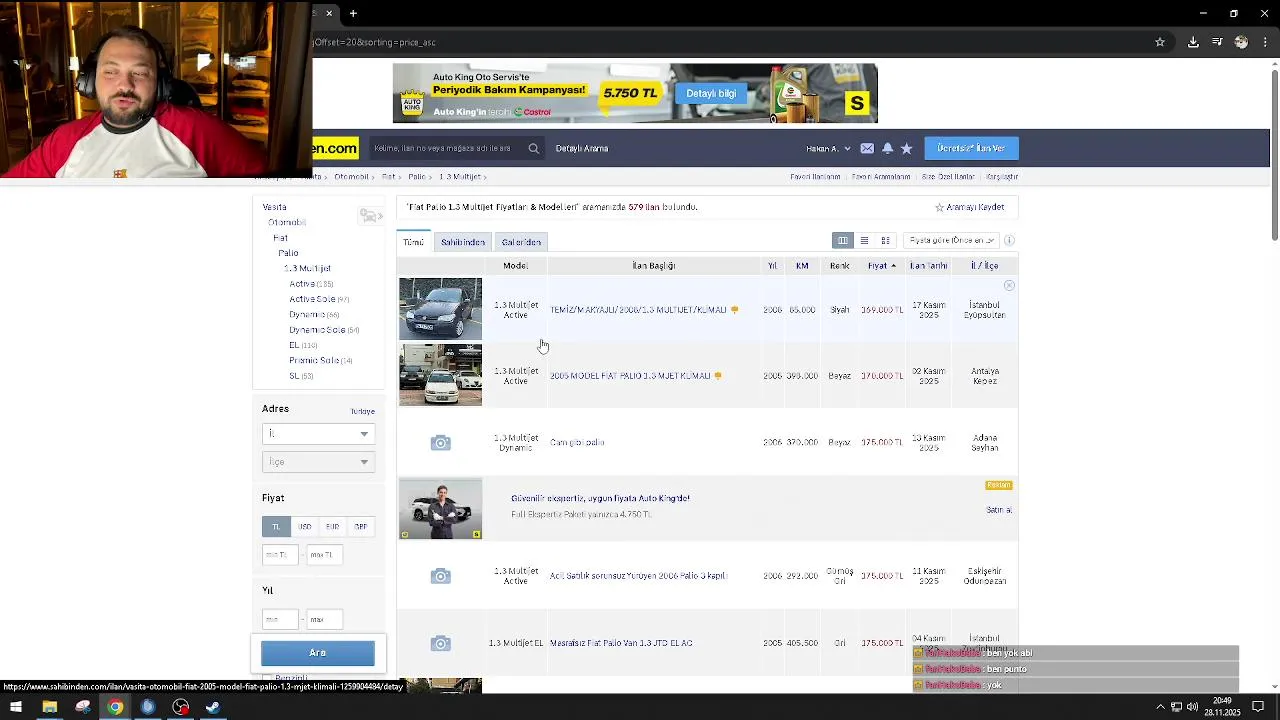Image resolution: width=1280 pixels, height=720 pixels.
Task: Select Dynamic Sole subcategory in sidebar
Action: click(317, 330)
